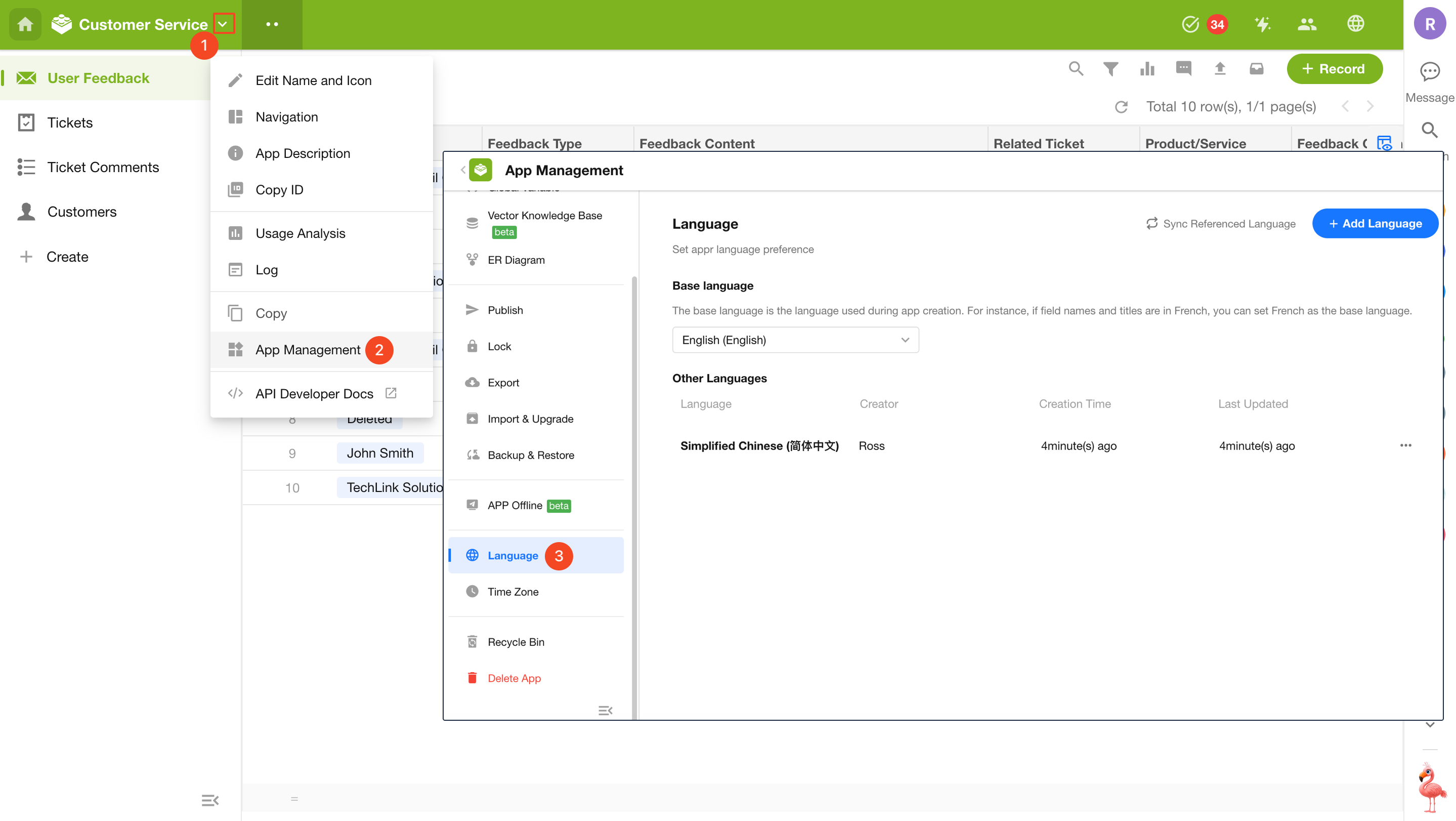Collapse the App Management sidebar
1456x821 pixels.
[x=605, y=710]
